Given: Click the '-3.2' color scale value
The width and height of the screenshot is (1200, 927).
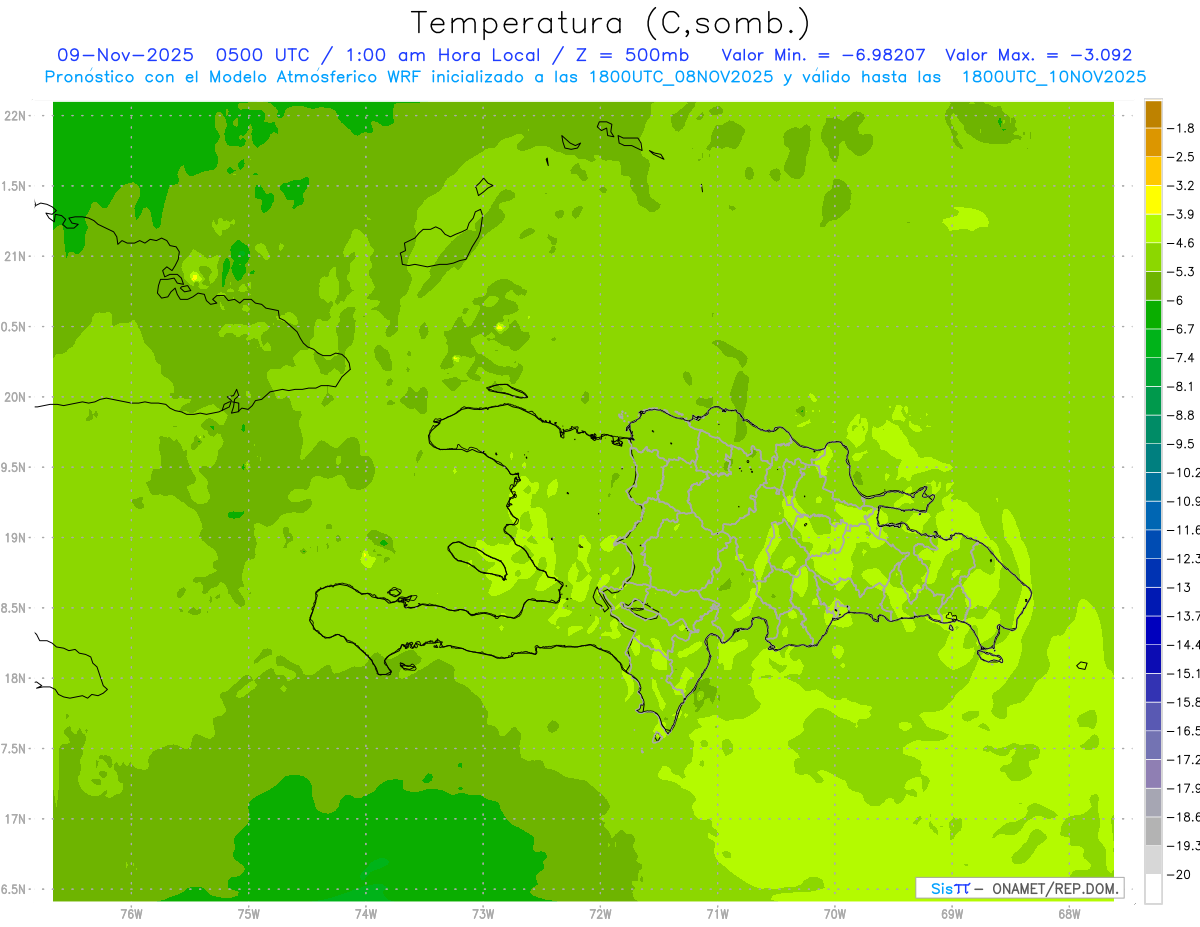Looking at the screenshot, I should click(1181, 185).
